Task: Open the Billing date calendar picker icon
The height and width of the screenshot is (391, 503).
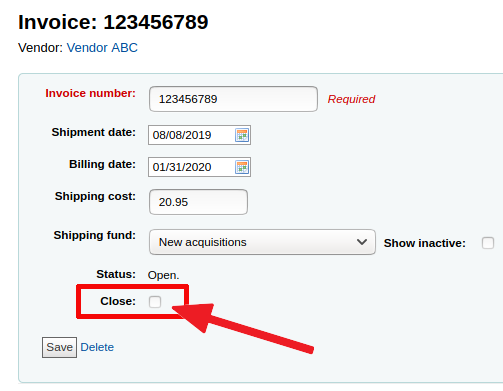Action: [x=242, y=167]
